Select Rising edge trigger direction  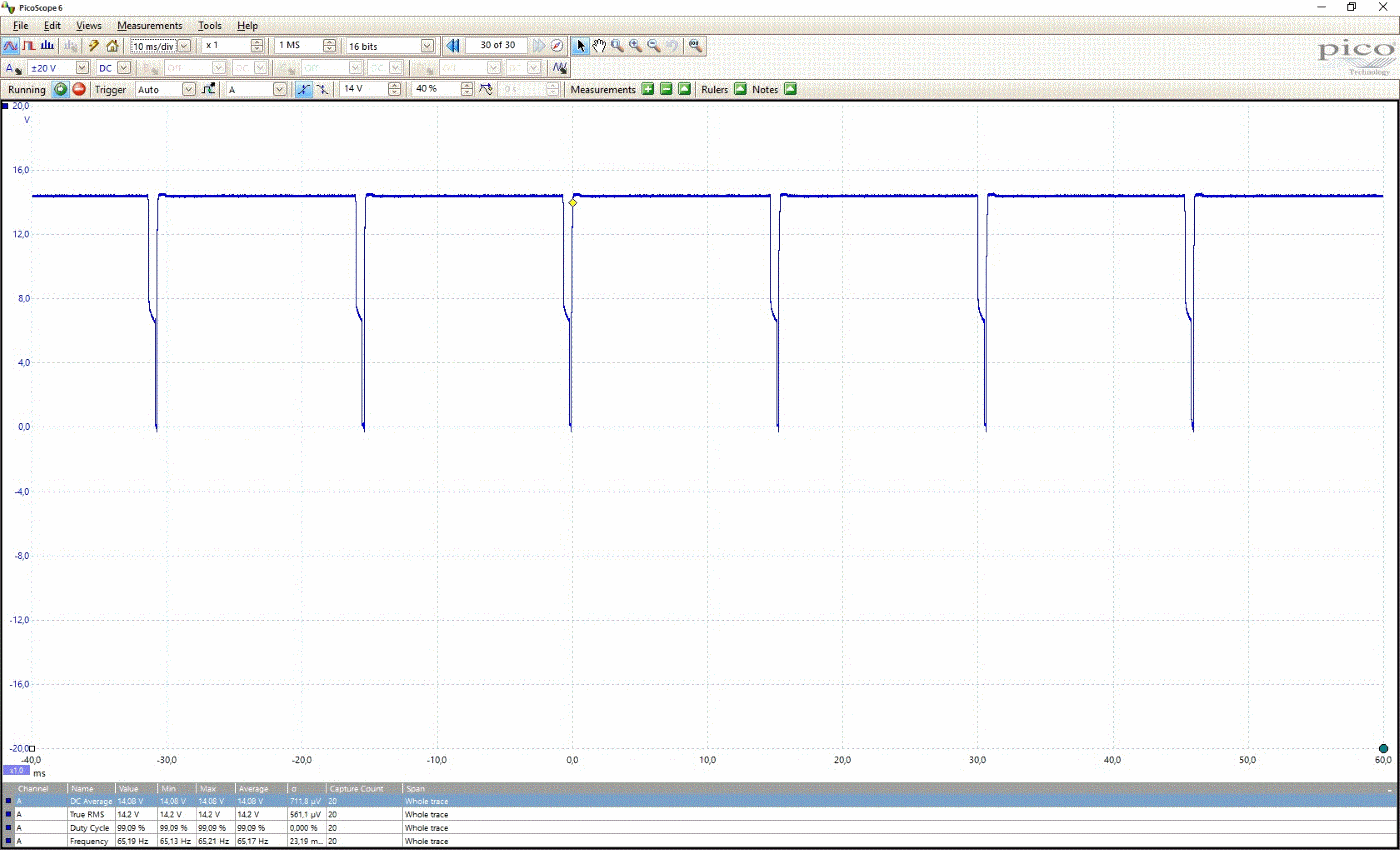point(303,89)
